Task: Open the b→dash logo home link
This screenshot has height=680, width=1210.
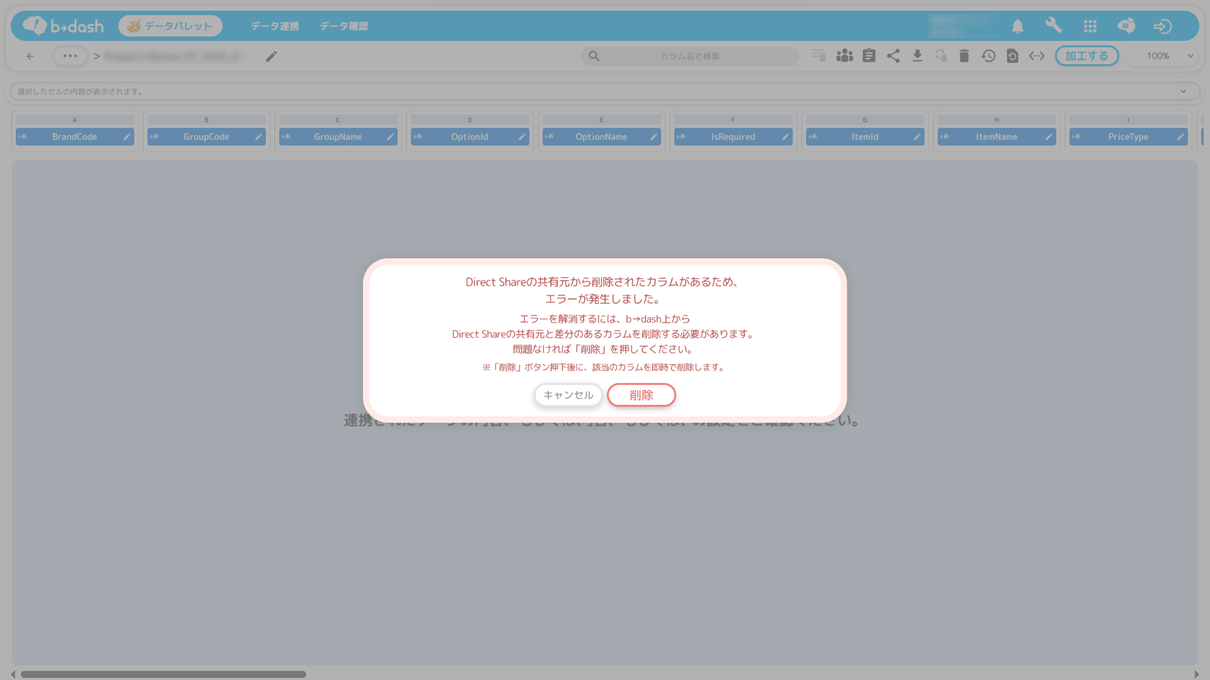Action: 63,26
